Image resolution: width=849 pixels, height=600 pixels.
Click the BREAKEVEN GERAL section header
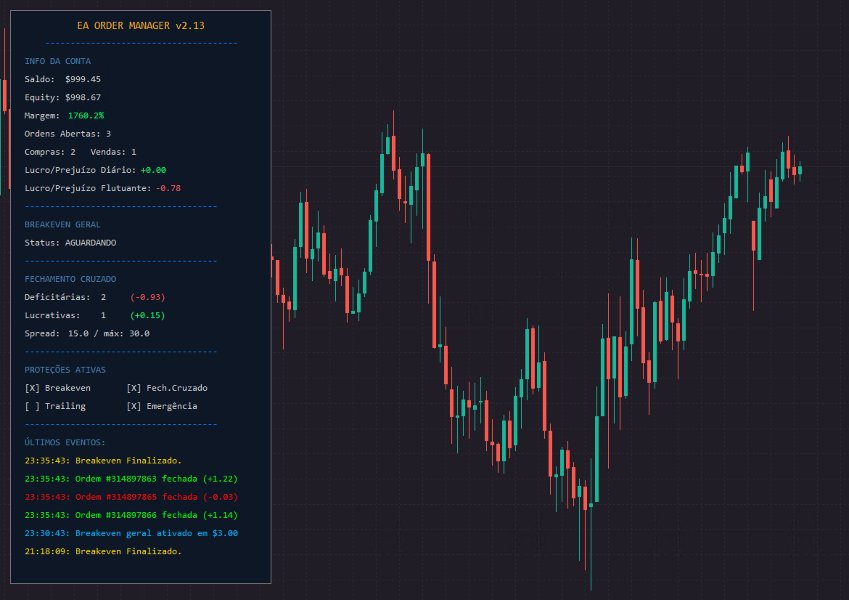pos(63,225)
